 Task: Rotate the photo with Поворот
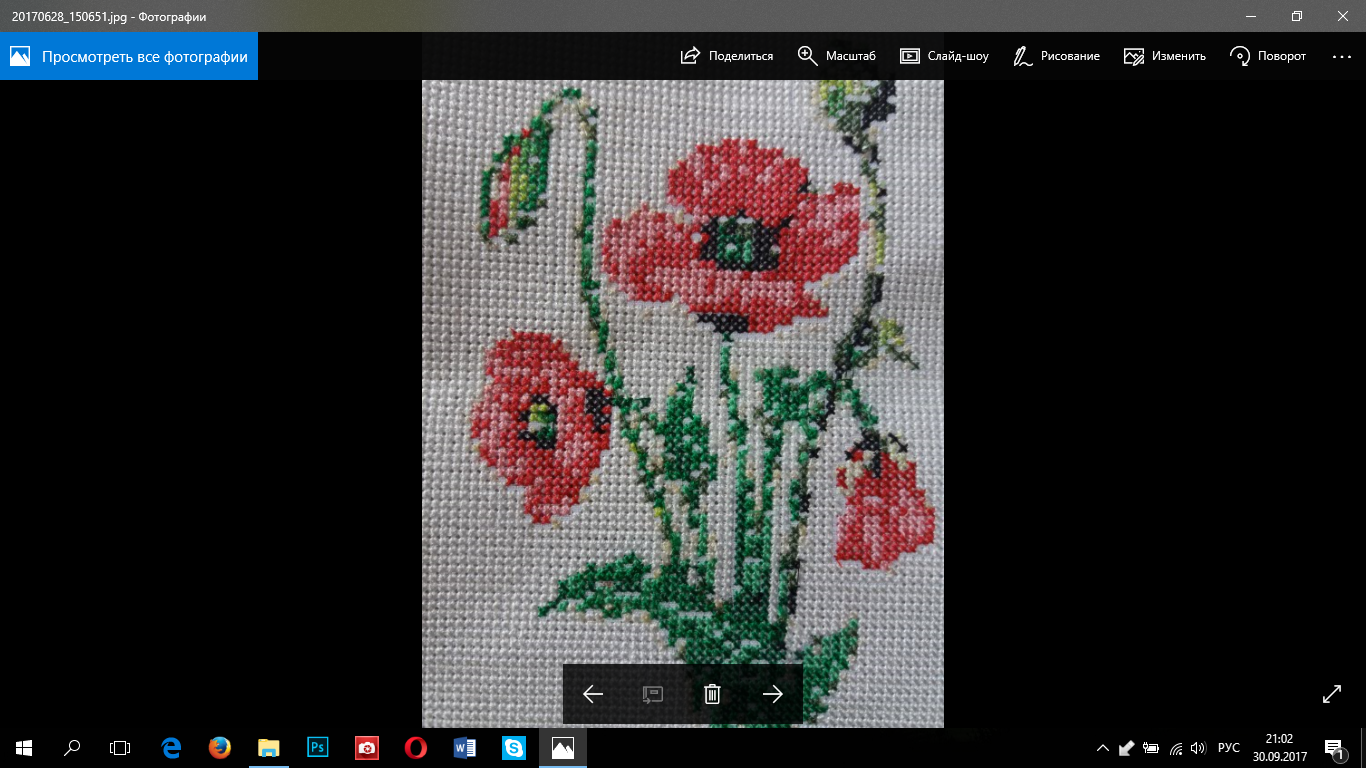click(1268, 56)
